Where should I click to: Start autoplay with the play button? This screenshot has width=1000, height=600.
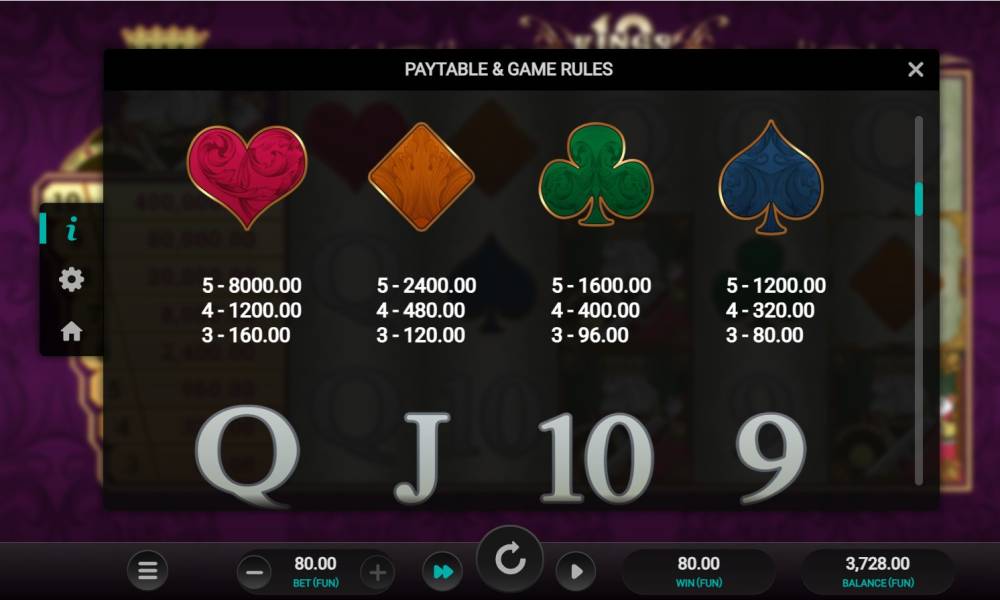tap(576, 571)
